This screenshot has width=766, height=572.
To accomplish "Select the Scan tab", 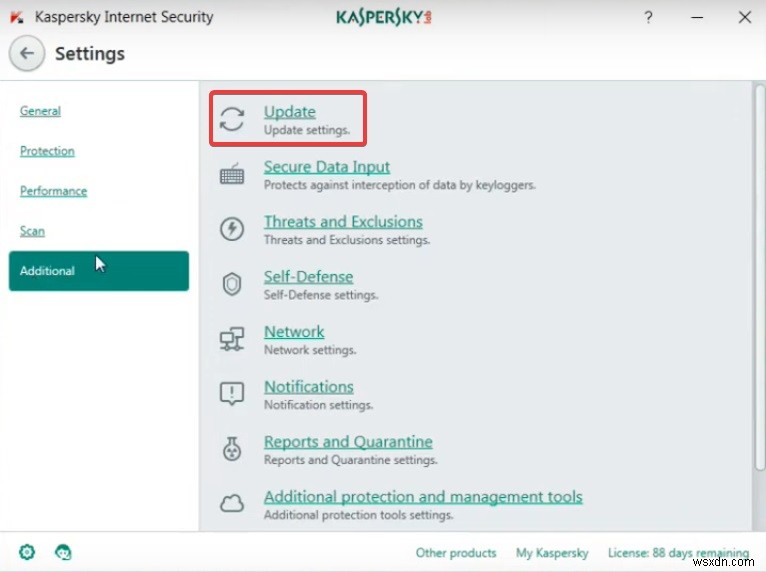I will click(x=32, y=231).
